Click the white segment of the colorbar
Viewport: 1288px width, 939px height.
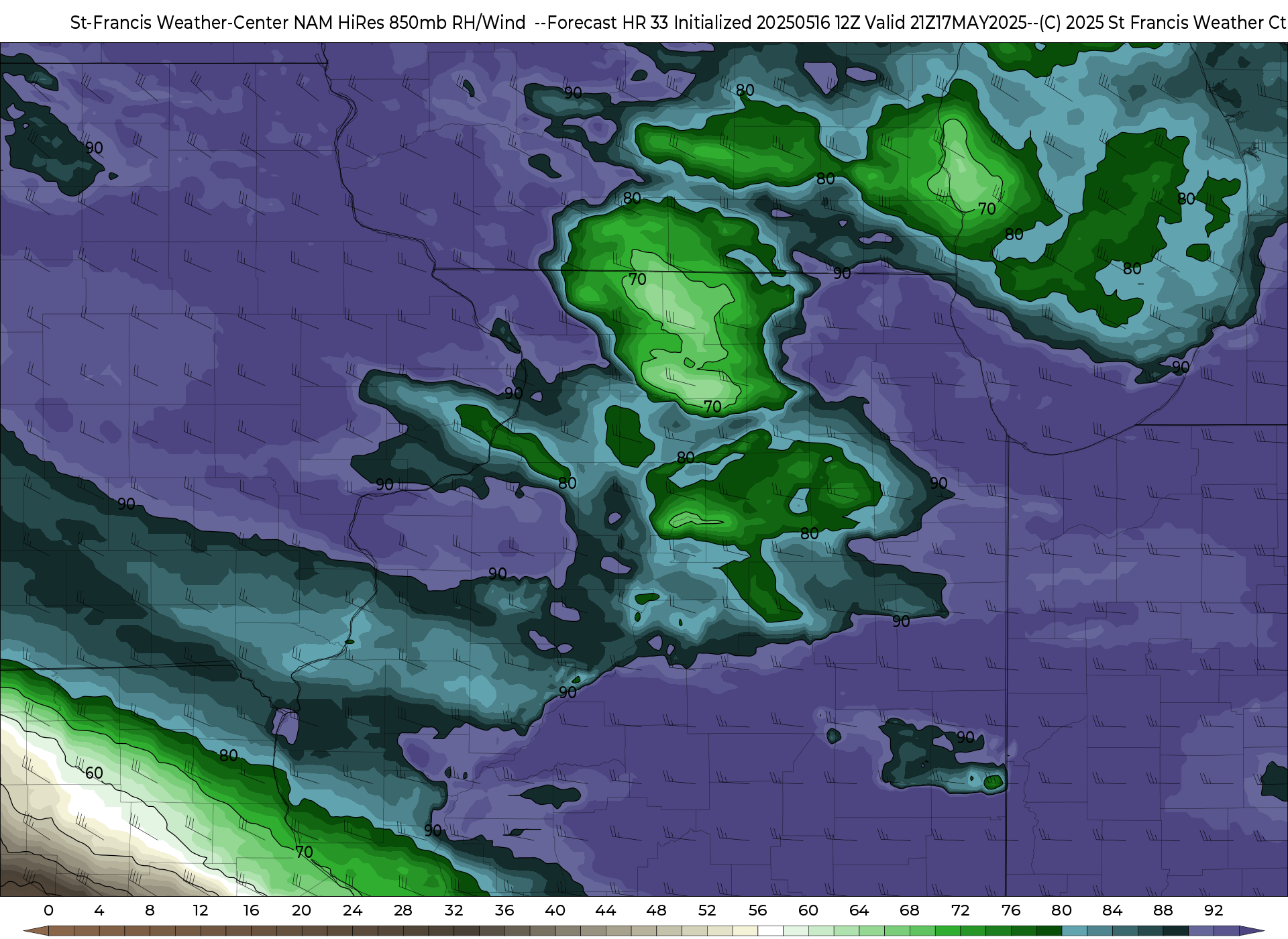(770, 931)
